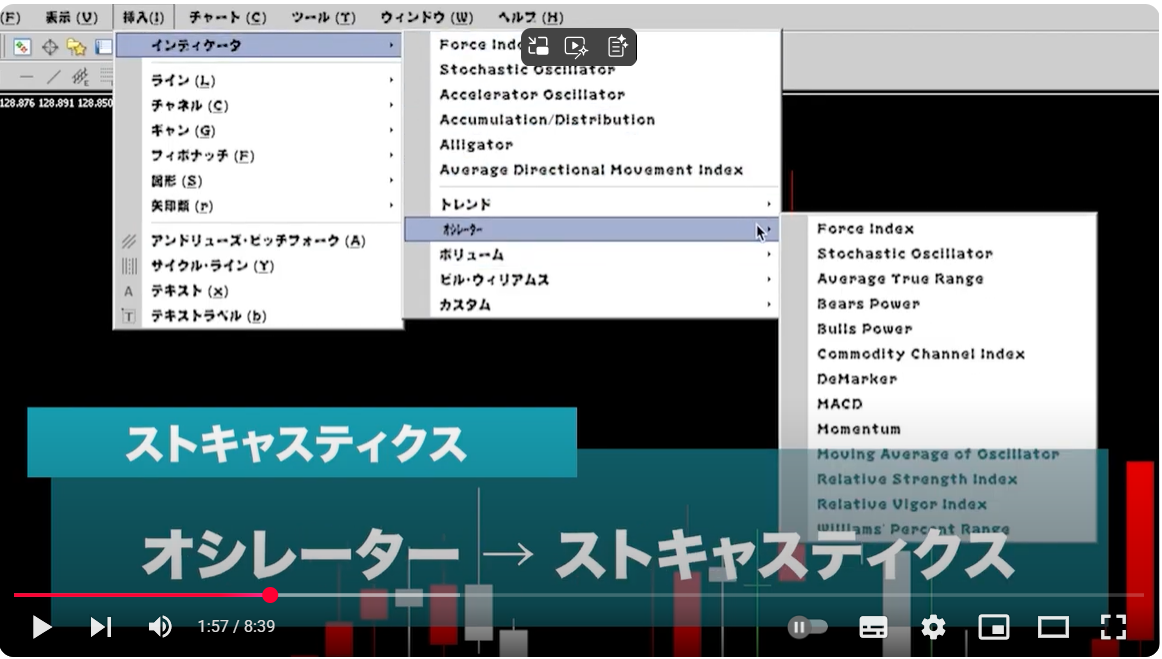Select Accelerator Oscillator indicator

pos(532,95)
